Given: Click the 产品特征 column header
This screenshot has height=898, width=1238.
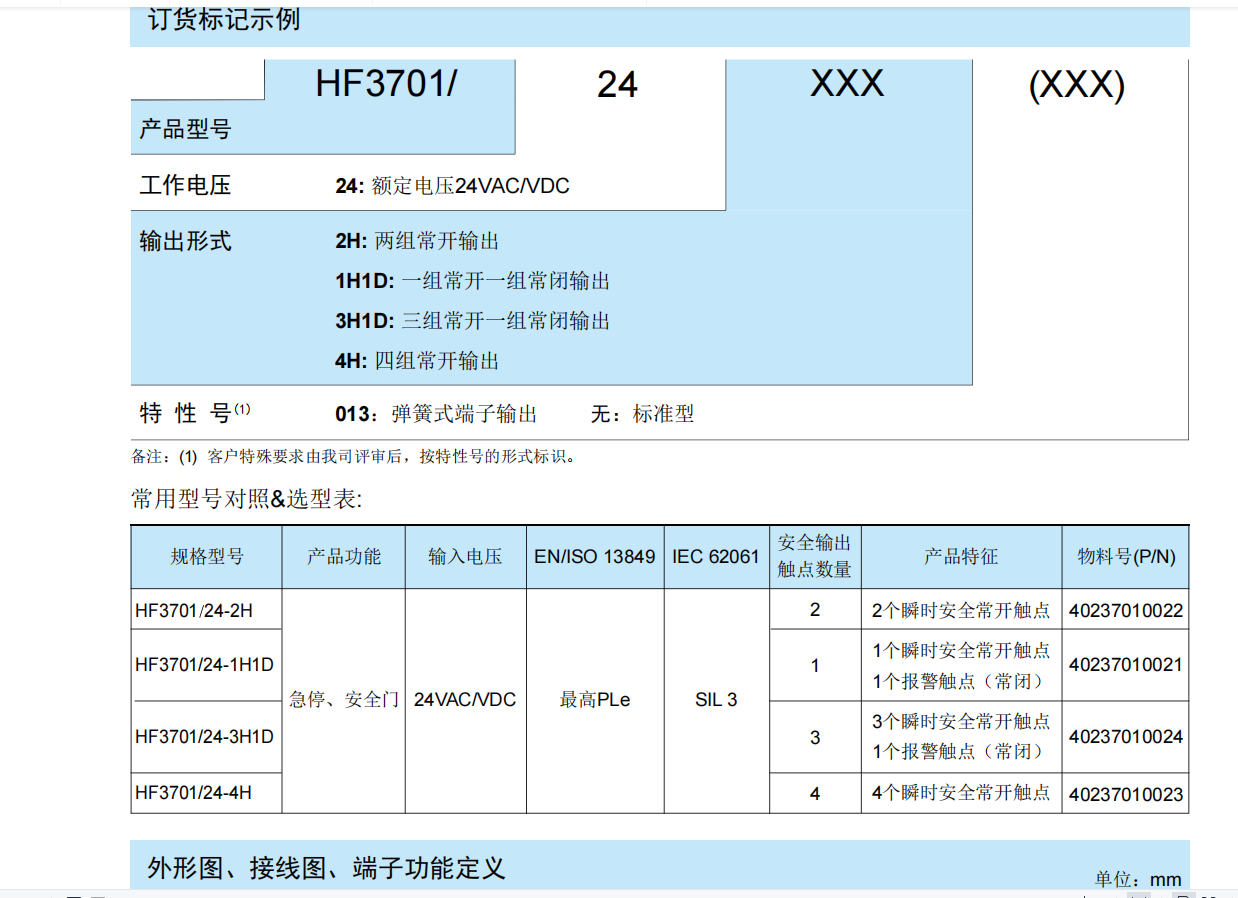Looking at the screenshot, I should pos(961,557).
